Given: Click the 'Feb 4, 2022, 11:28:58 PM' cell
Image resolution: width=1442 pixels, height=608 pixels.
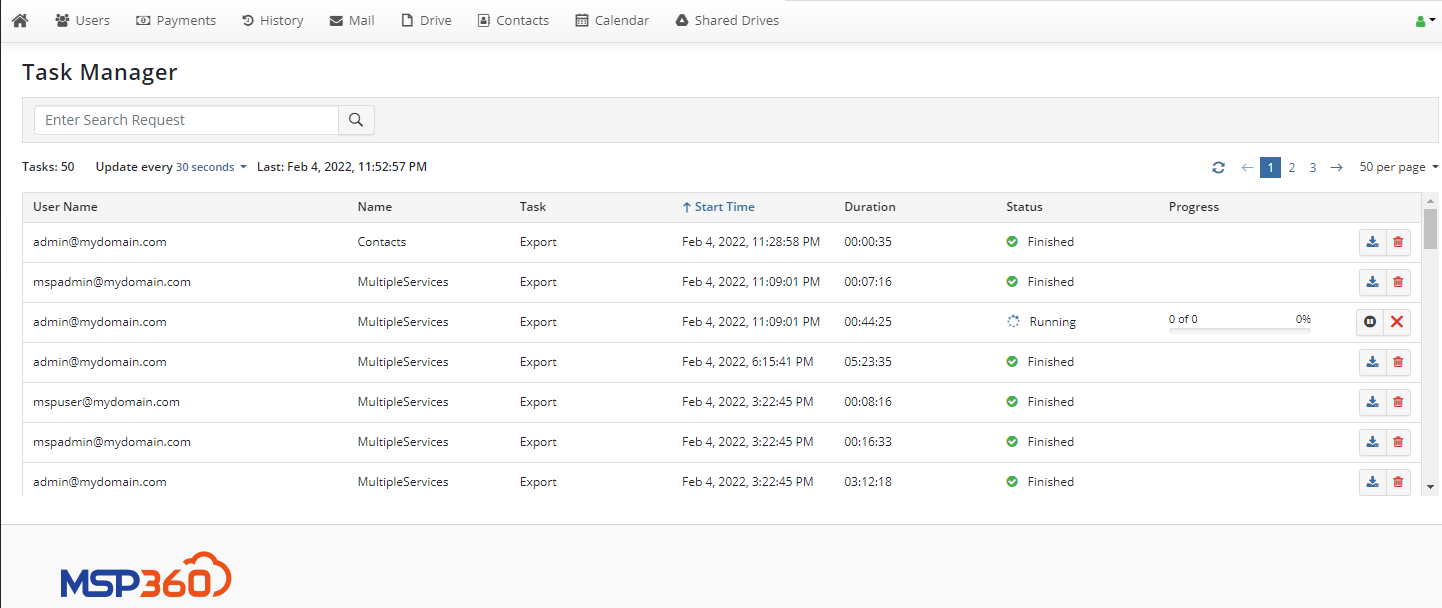Looking at the screenshot, I should click(x=751, y=242).
